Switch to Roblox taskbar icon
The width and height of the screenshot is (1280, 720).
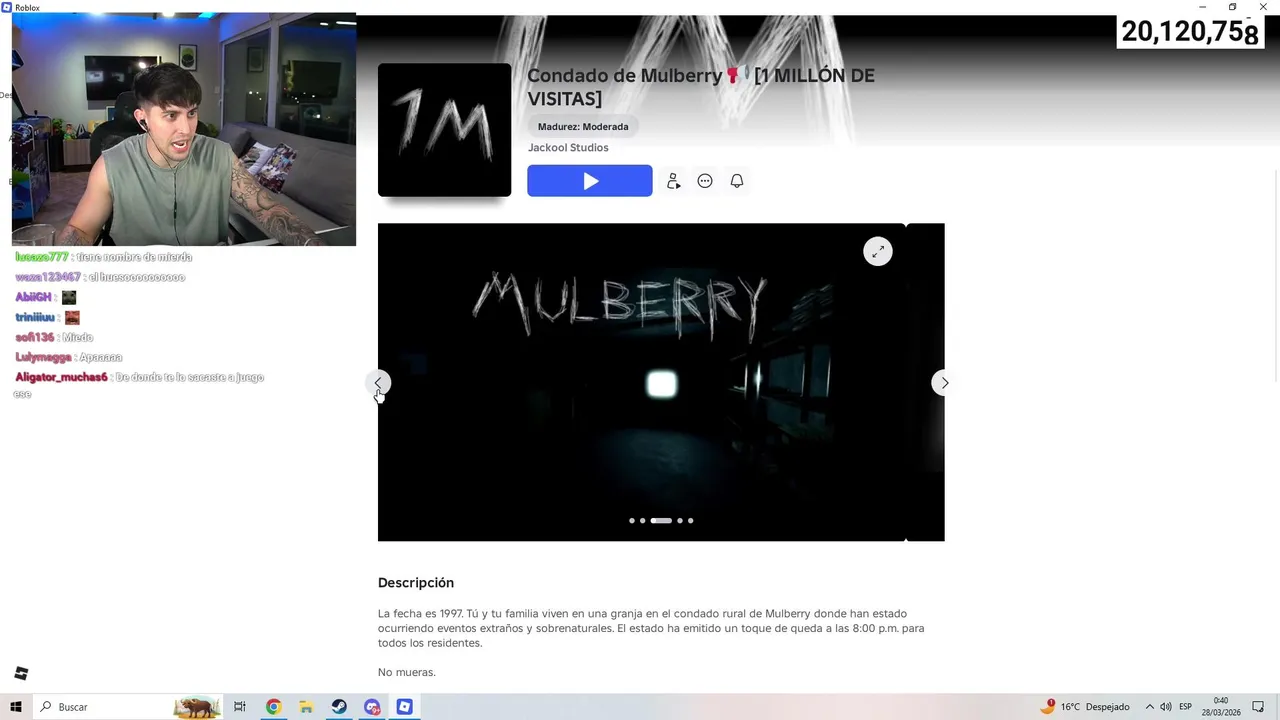(x=404, y=707)
